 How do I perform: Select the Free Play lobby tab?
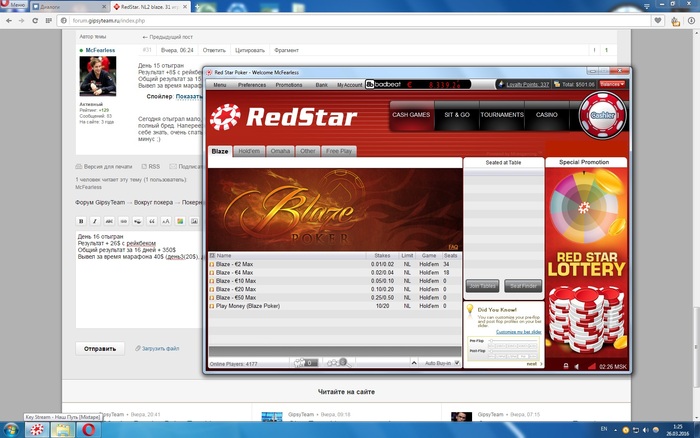click(339, 151)
